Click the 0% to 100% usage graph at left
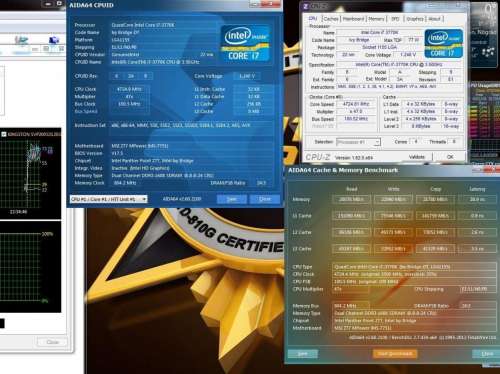The width and height of the screenshot is (500, 374). tap(29, 267)
